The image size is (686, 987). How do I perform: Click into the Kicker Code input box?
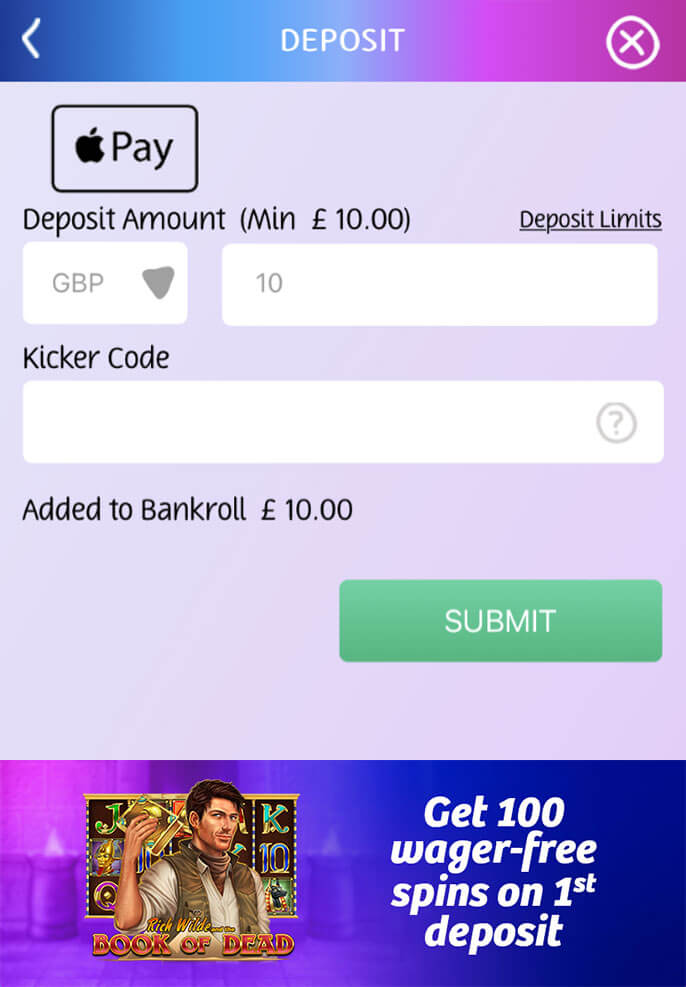pos(343,422)
